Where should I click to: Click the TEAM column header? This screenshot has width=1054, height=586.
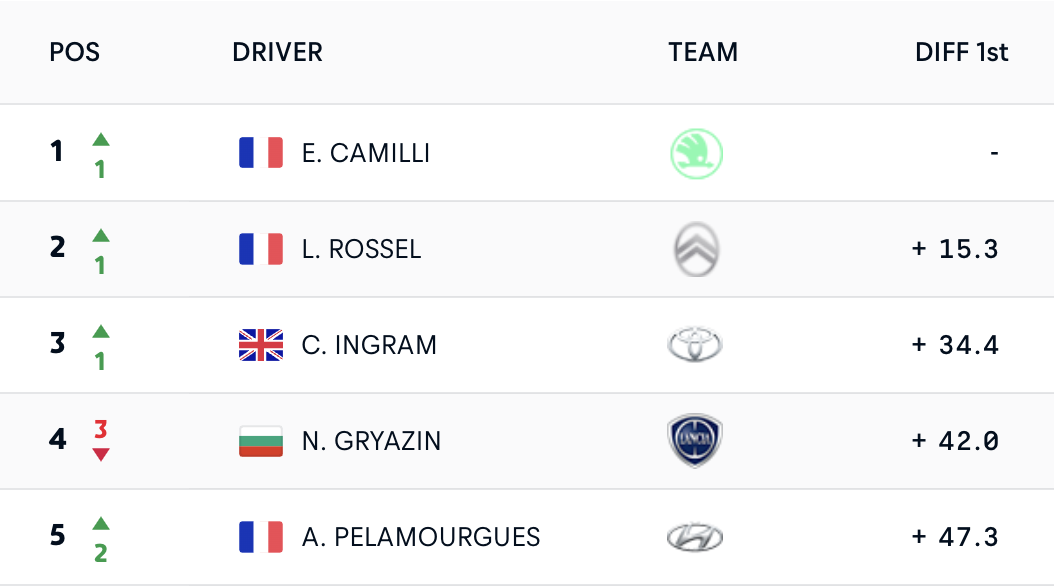pos(703,52)
